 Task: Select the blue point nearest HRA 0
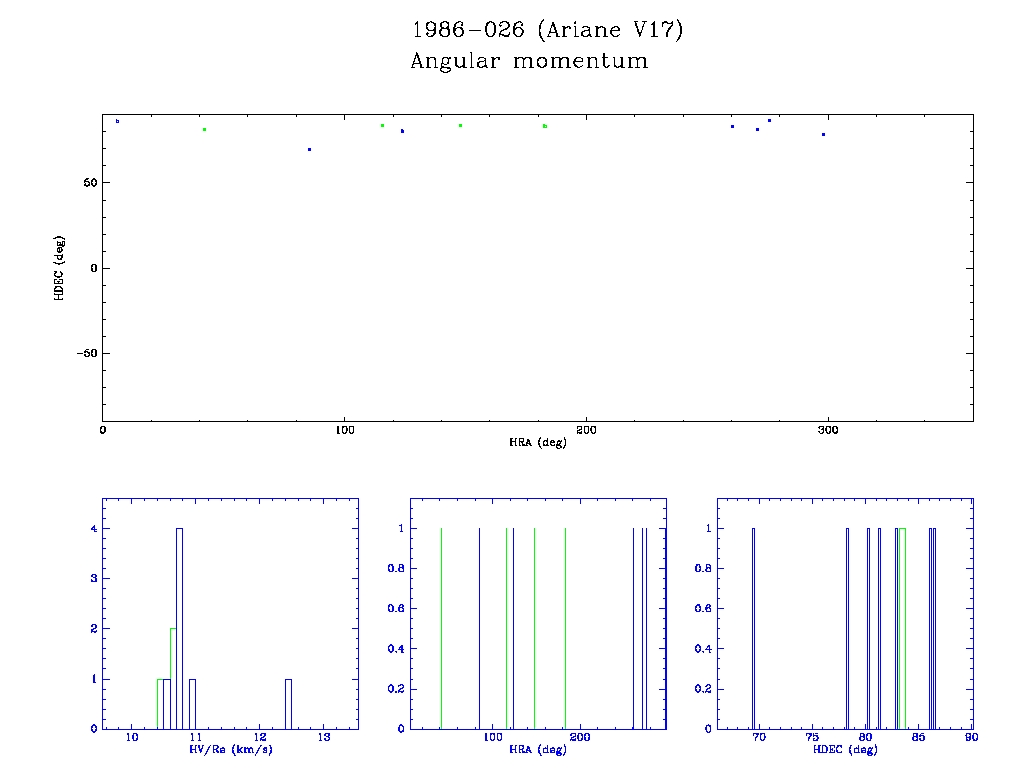(x=118, y=121)
